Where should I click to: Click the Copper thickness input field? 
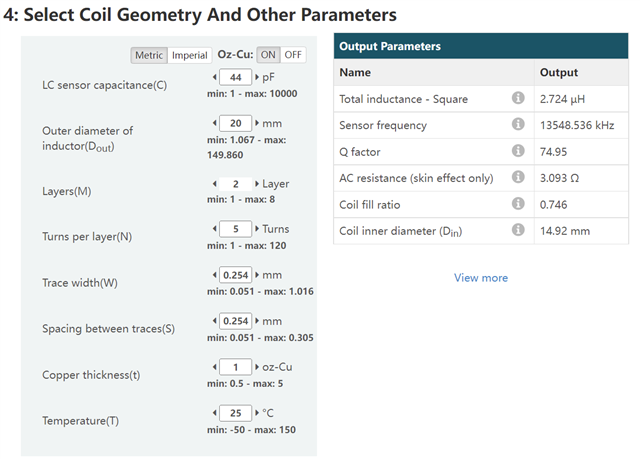click(x=235, y=367)
